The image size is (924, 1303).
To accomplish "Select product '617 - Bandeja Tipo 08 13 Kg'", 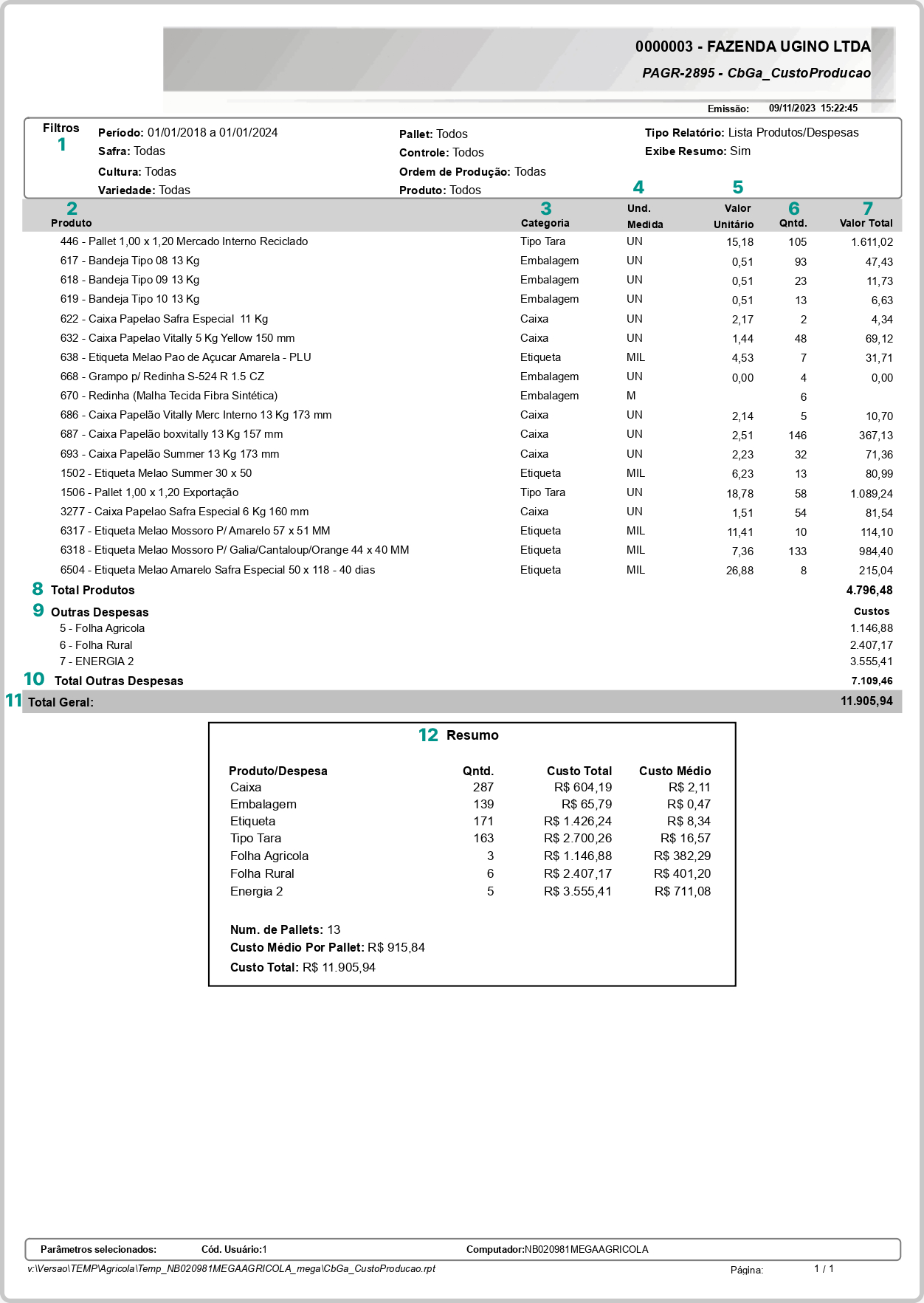I will [x=130, y=261].
